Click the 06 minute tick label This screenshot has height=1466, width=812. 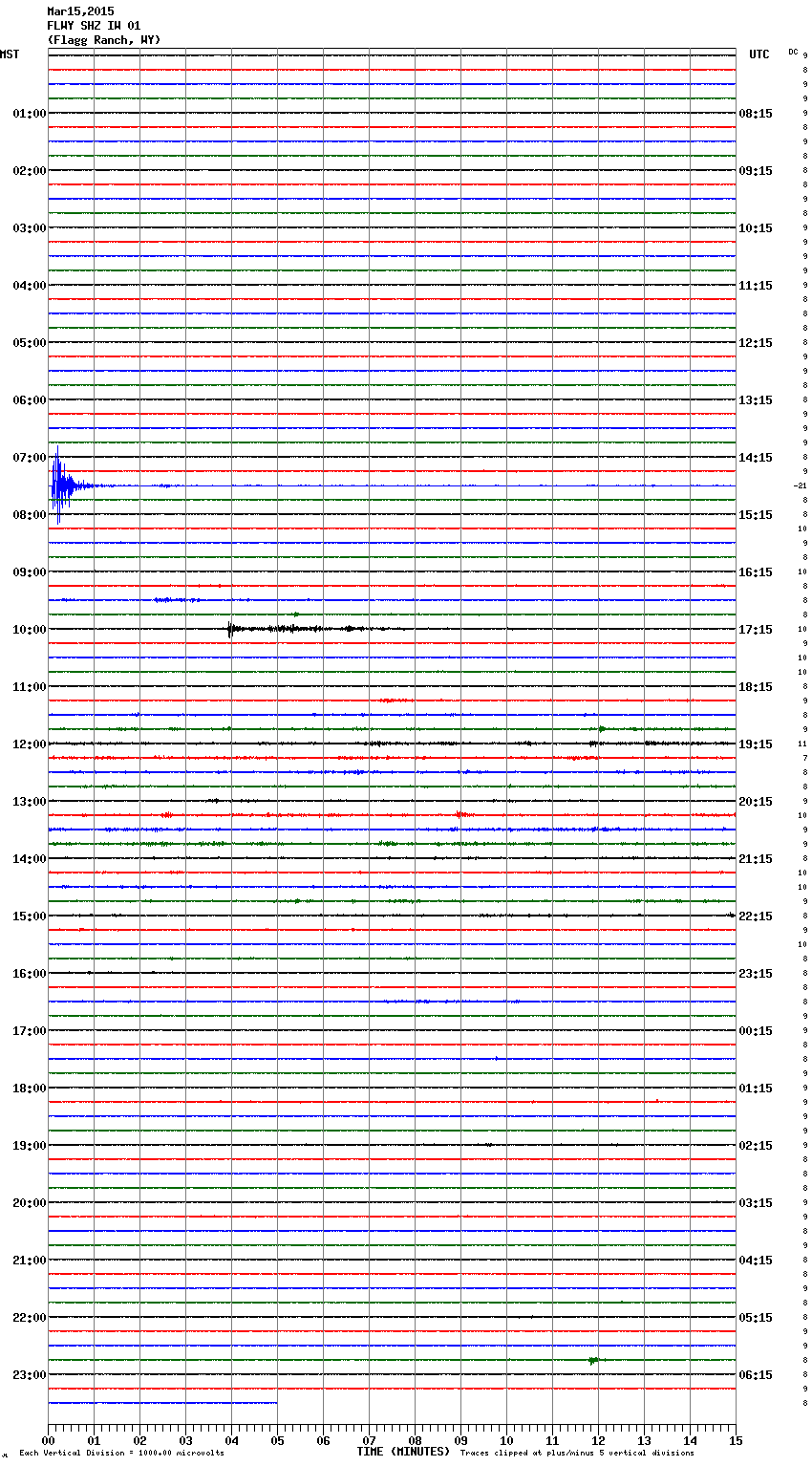click(323, 1440)
